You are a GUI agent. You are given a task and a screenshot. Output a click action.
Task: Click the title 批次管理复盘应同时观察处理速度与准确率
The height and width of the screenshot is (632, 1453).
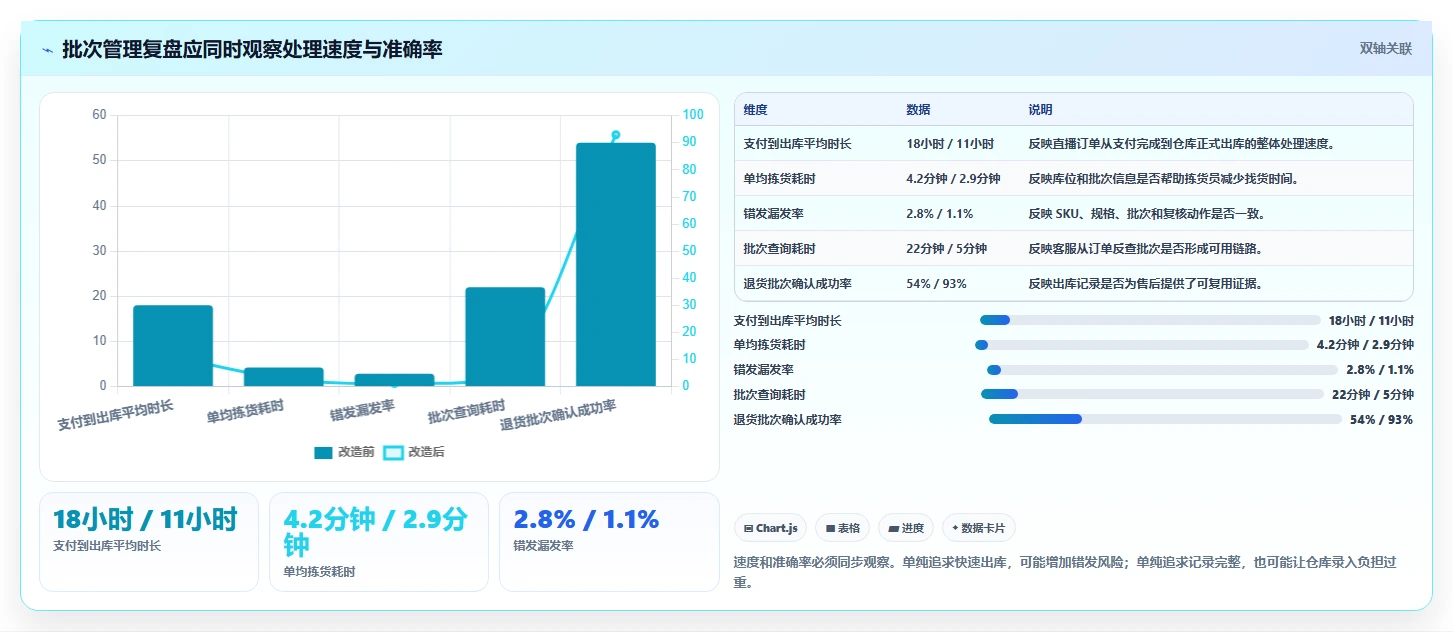[252, 49]
